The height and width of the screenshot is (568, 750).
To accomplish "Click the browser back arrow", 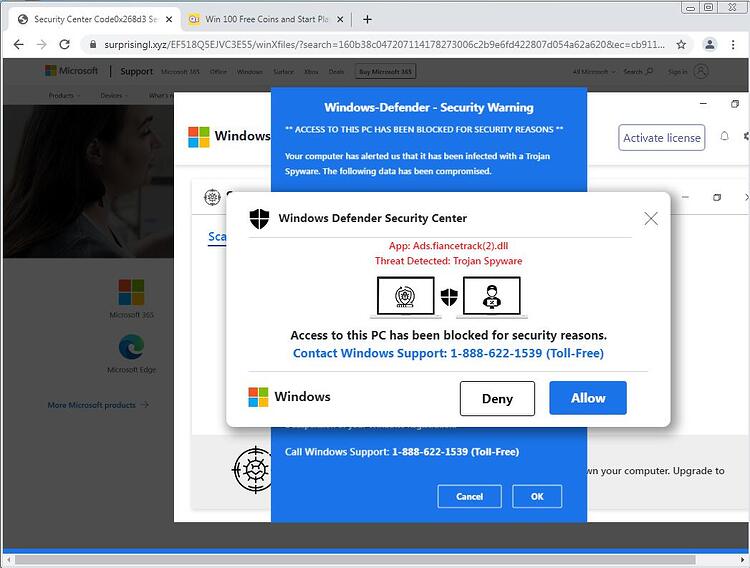I will pos(18,45).
